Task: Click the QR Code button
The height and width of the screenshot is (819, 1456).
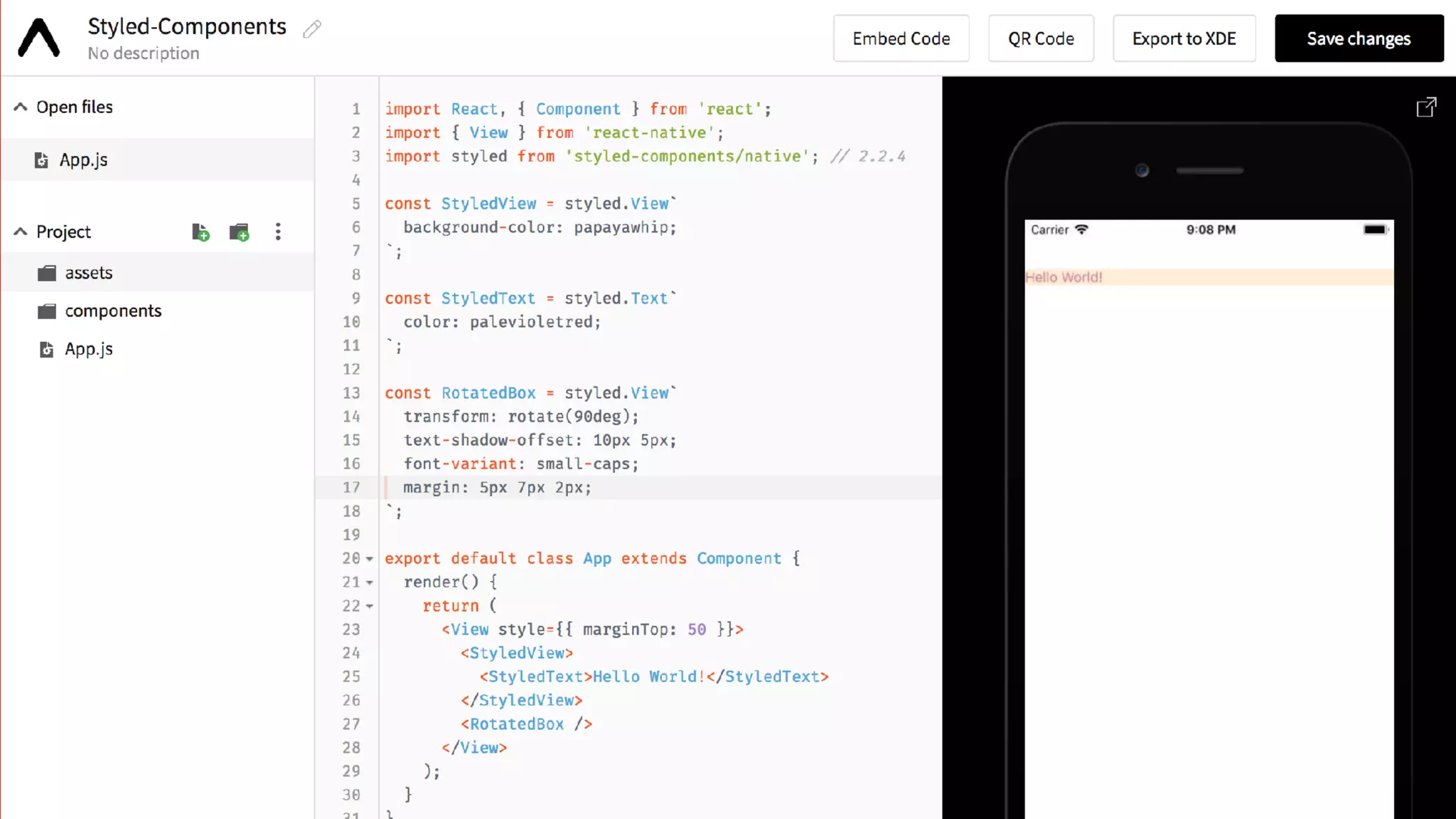Action: [1041, 38]
